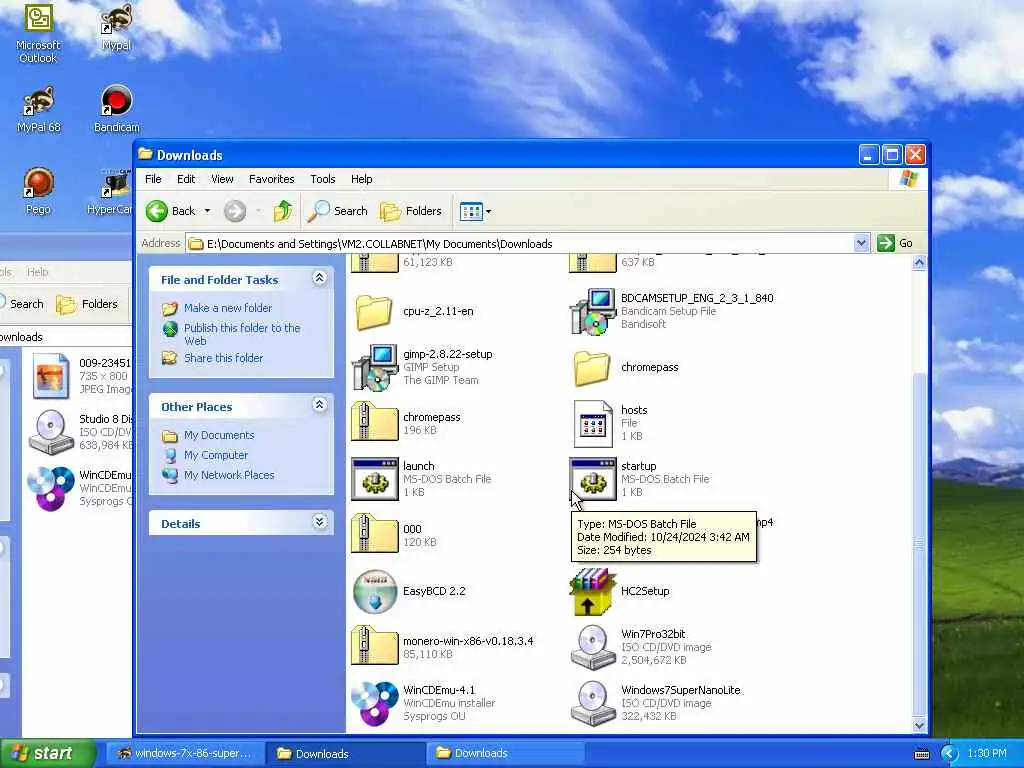The height and width of the screenshot is (768, 1024).
Task: Go to My Computer link
Action: pos(216,455)
